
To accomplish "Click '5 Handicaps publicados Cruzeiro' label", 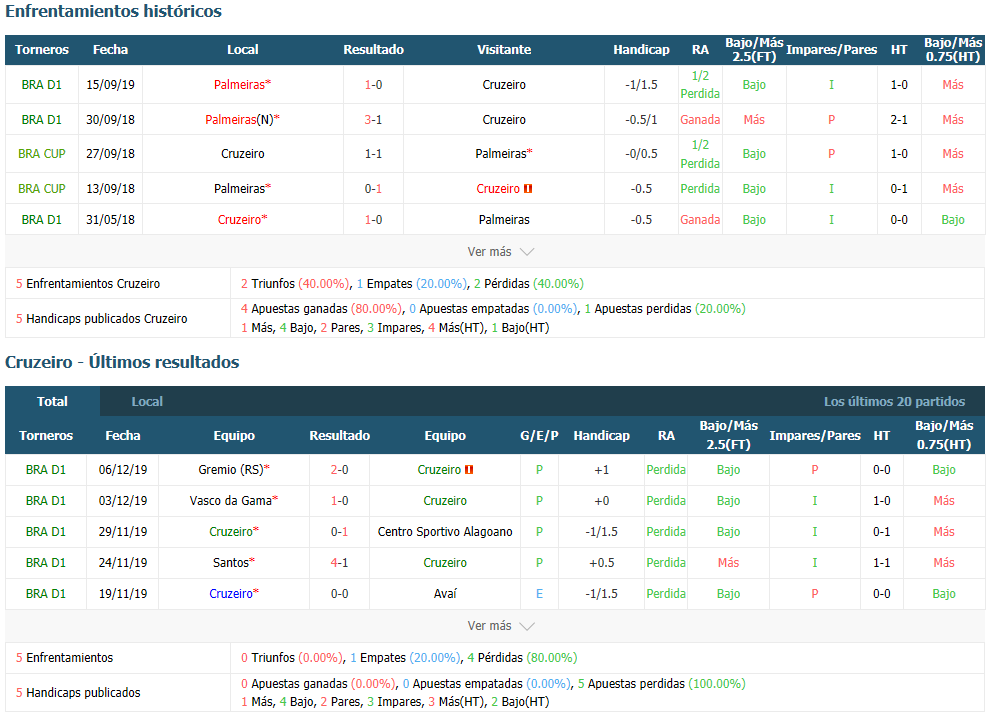I will tap(102, 318).
